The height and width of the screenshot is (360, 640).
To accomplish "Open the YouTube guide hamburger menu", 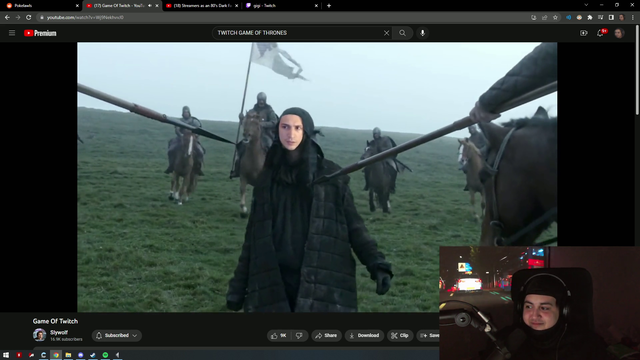I will [12, 33].
